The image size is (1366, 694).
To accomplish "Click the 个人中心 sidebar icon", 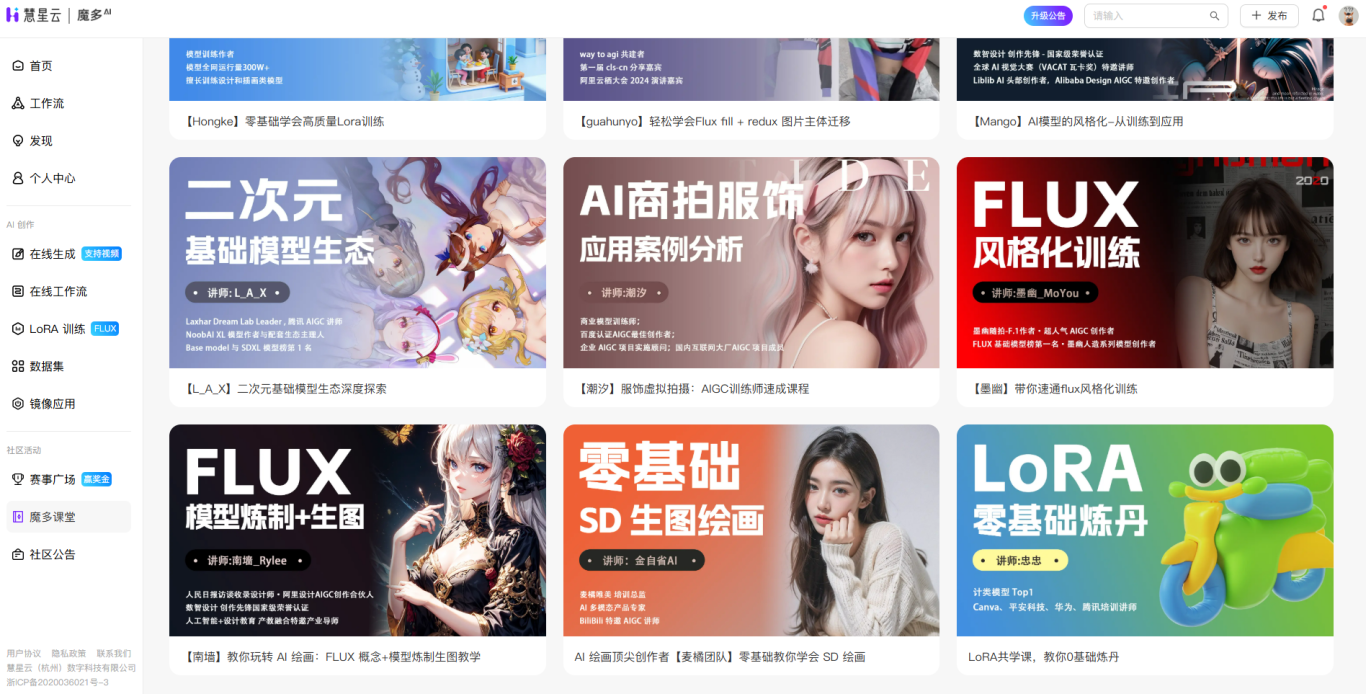I will tap(17, 178).
